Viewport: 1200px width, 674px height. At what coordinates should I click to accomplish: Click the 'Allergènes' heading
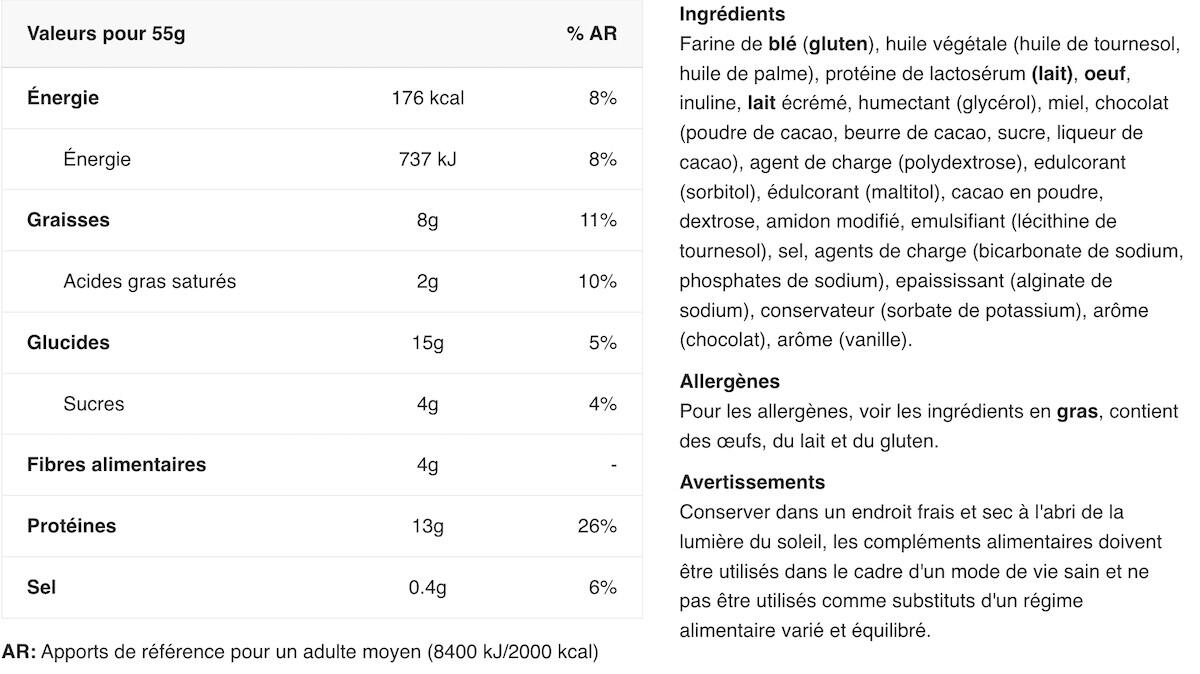coord(729,381)
